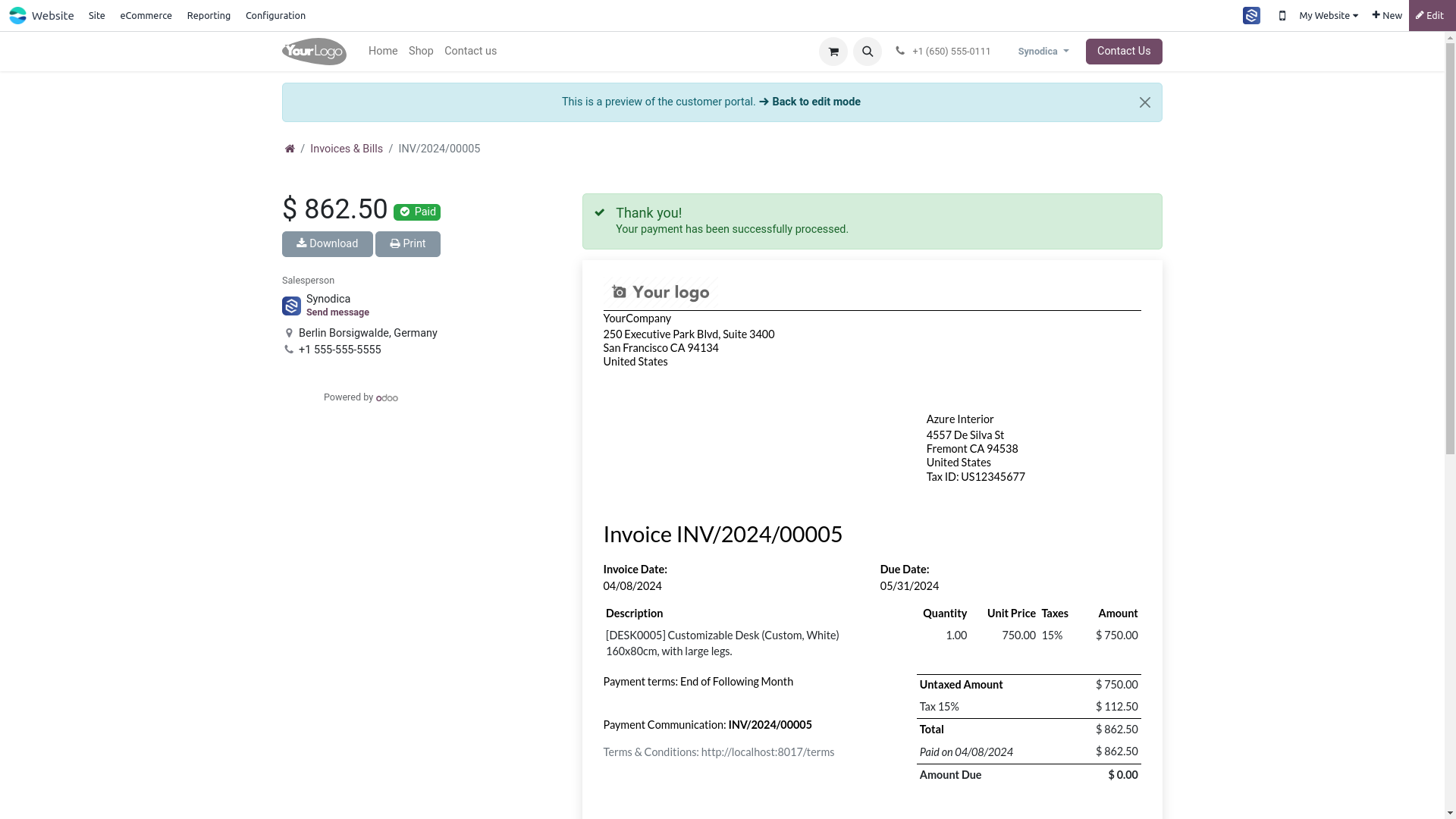Click the phone icon near +1 555-555-5555
Image resolution: width=1456 pixels, height=819 pixels.
289,350
